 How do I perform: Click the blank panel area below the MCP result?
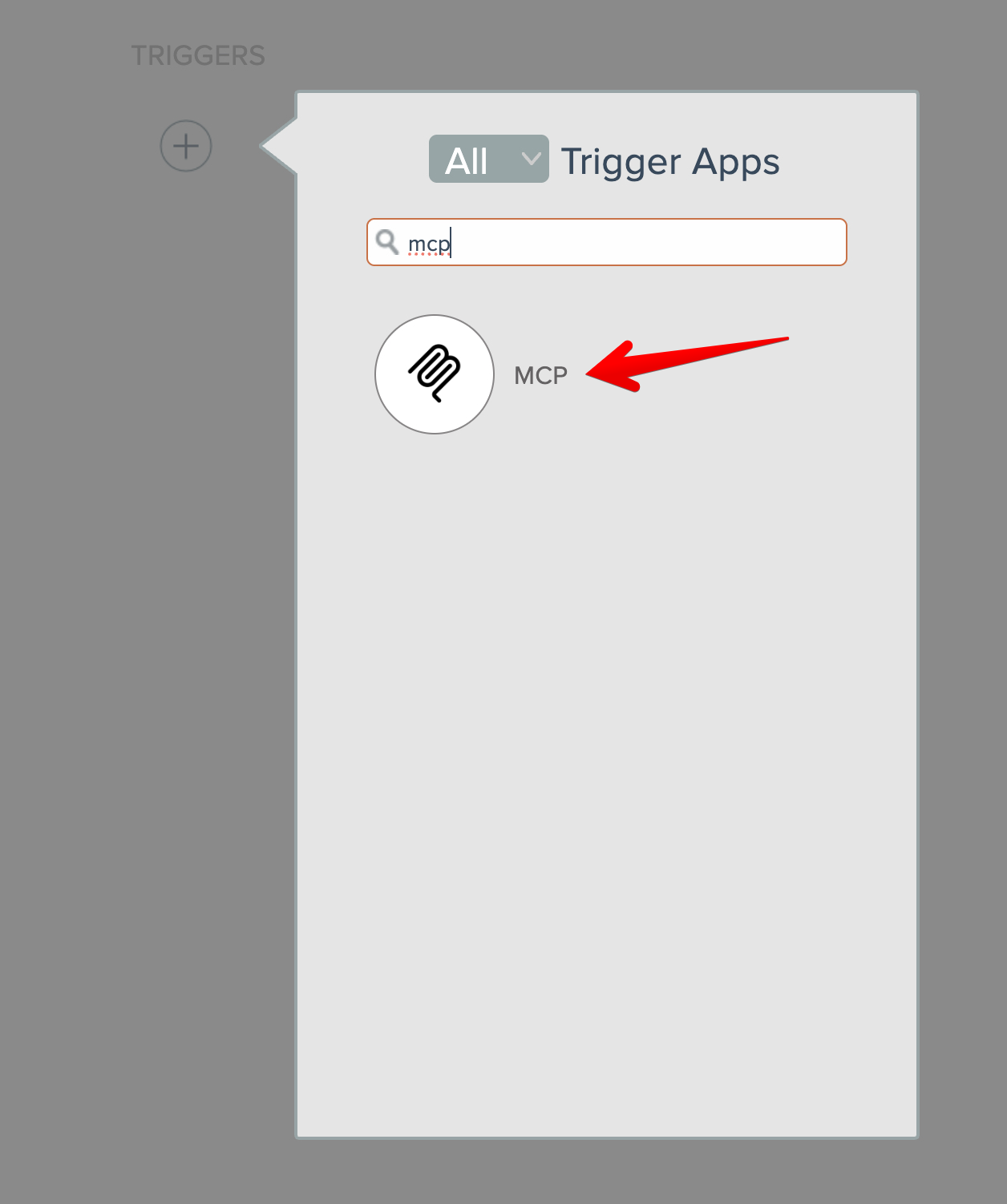607,762
